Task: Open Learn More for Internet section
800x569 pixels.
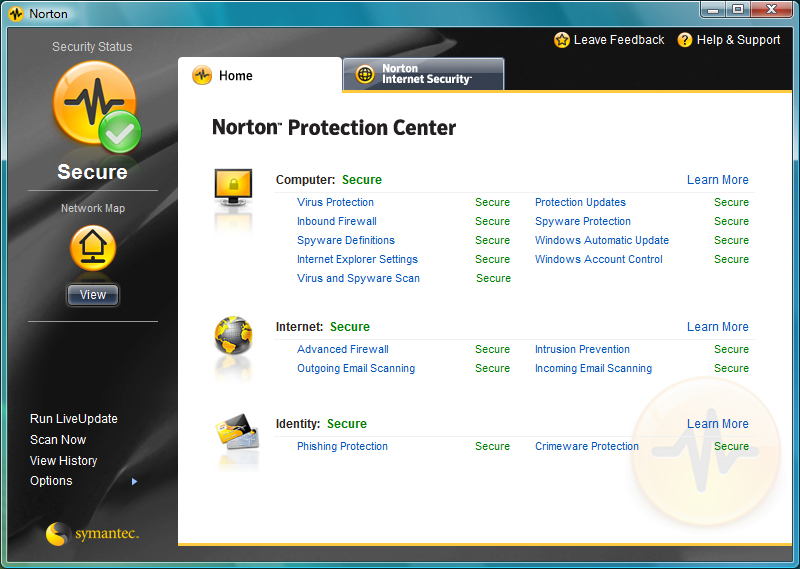Action: (718, 327)
